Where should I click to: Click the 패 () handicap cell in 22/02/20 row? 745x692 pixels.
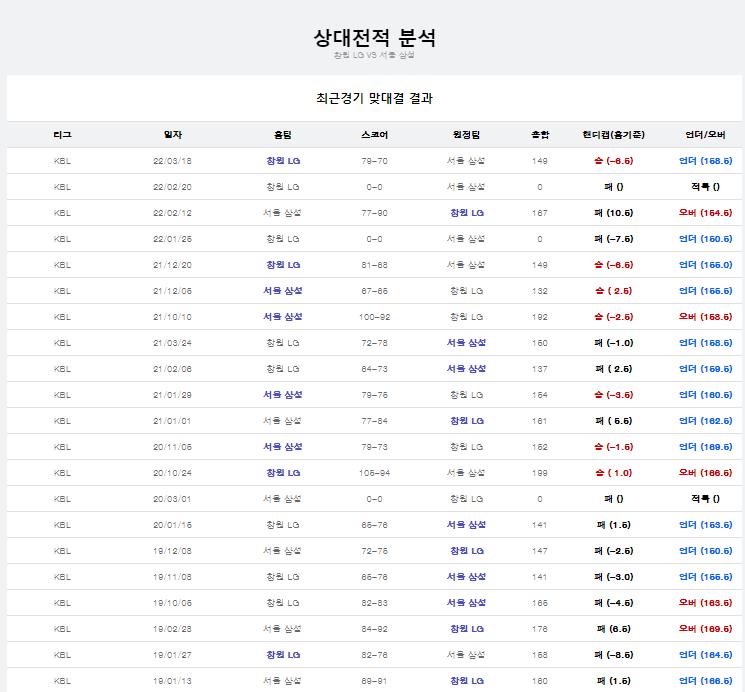[x=613, y=187]
